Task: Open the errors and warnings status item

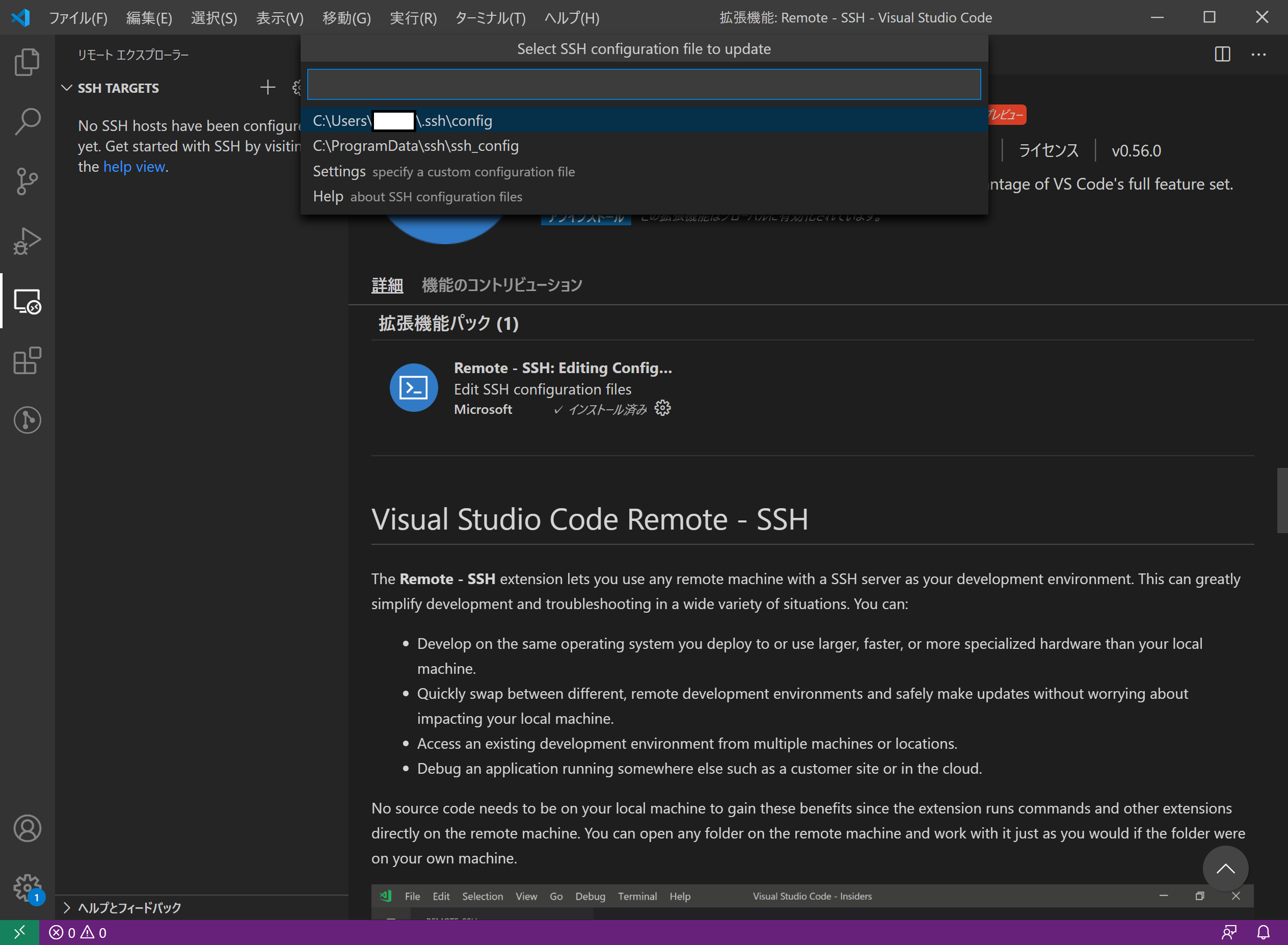Action: click(x=78, y=932)
